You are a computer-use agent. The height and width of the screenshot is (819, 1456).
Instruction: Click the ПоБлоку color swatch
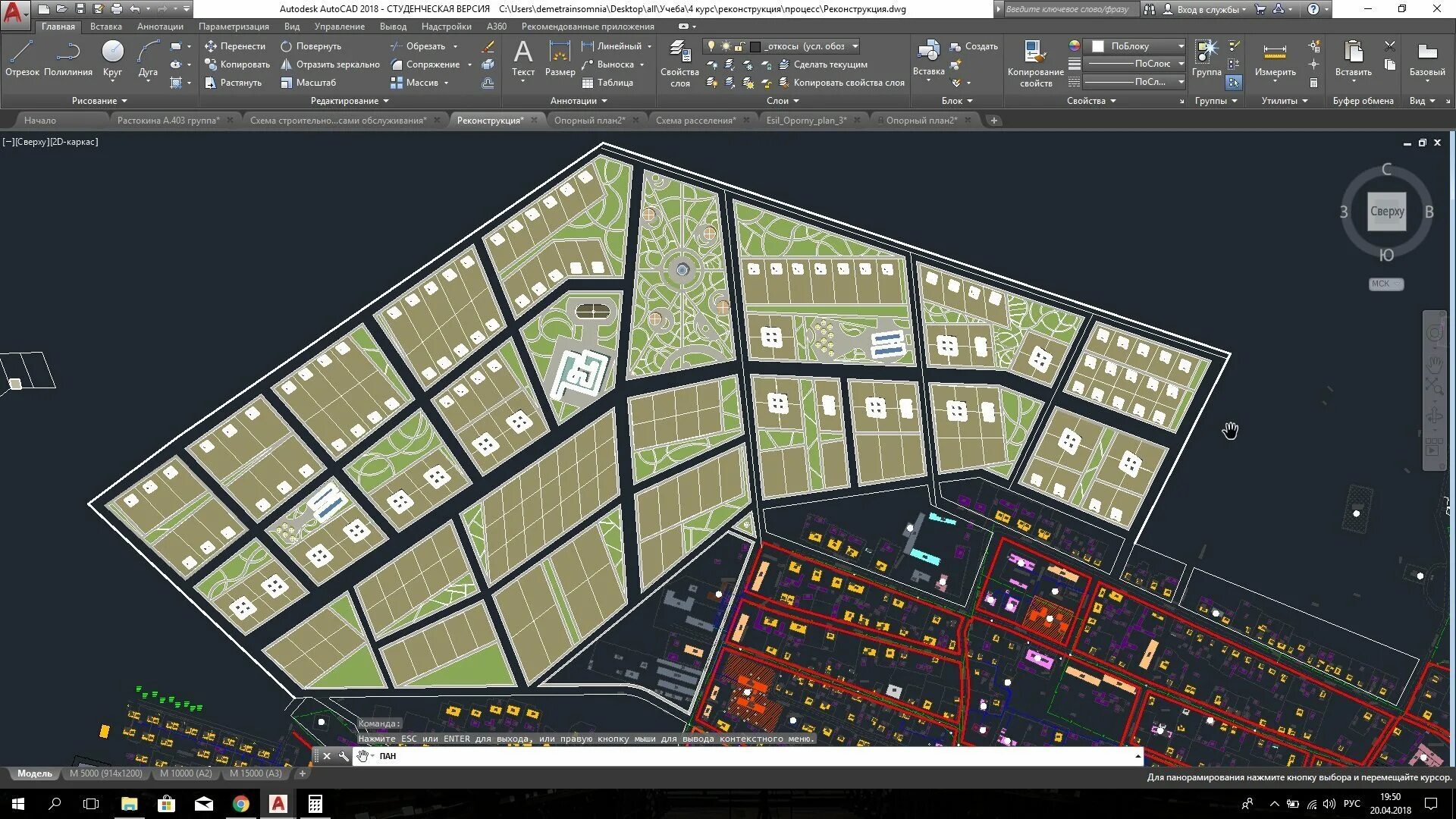1097,46
